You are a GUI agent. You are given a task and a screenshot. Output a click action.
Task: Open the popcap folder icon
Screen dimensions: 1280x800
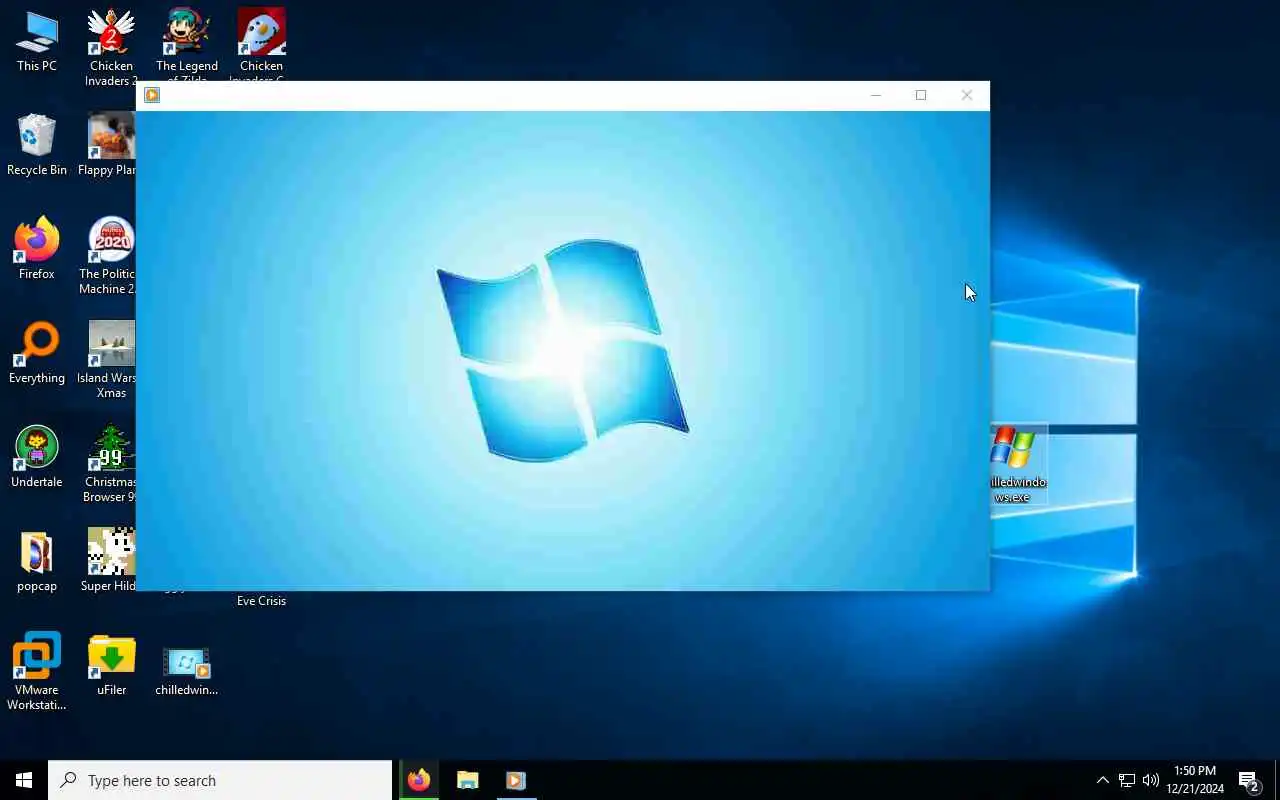click(x=37, y=561)
